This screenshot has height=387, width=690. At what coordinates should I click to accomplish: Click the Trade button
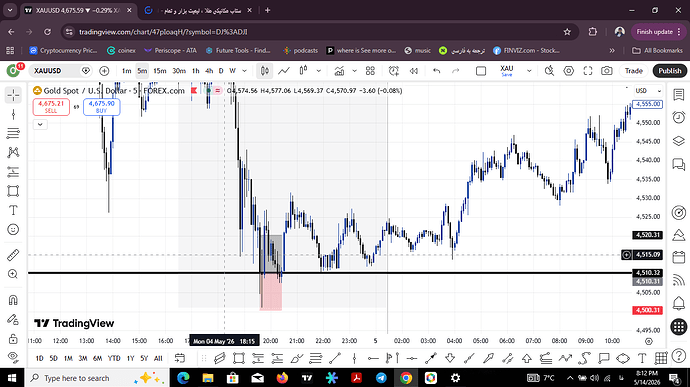[x=634, y=71]
